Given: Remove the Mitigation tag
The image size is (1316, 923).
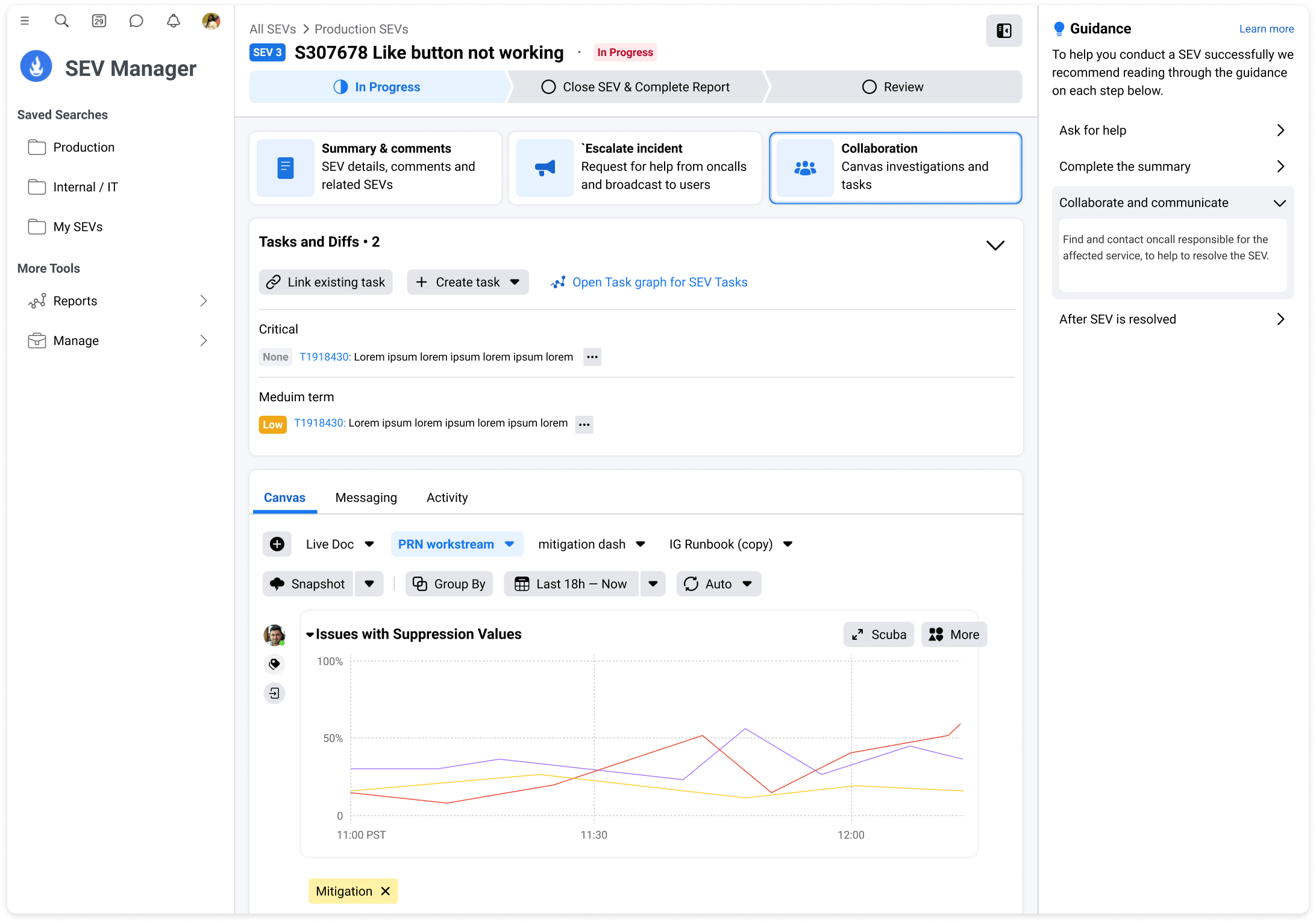Looking at the screenshot, I should tap(386, 891).
